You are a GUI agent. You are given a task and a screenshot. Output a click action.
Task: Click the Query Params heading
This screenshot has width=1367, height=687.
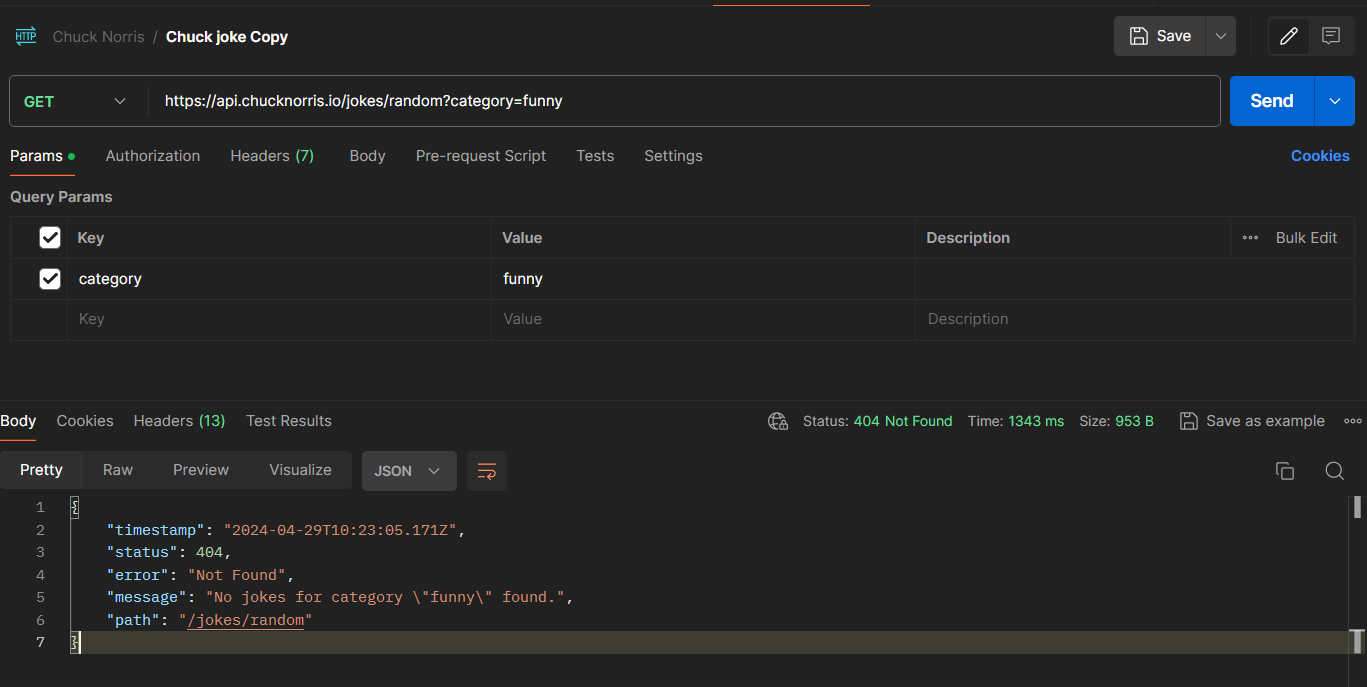coord(61,197)
